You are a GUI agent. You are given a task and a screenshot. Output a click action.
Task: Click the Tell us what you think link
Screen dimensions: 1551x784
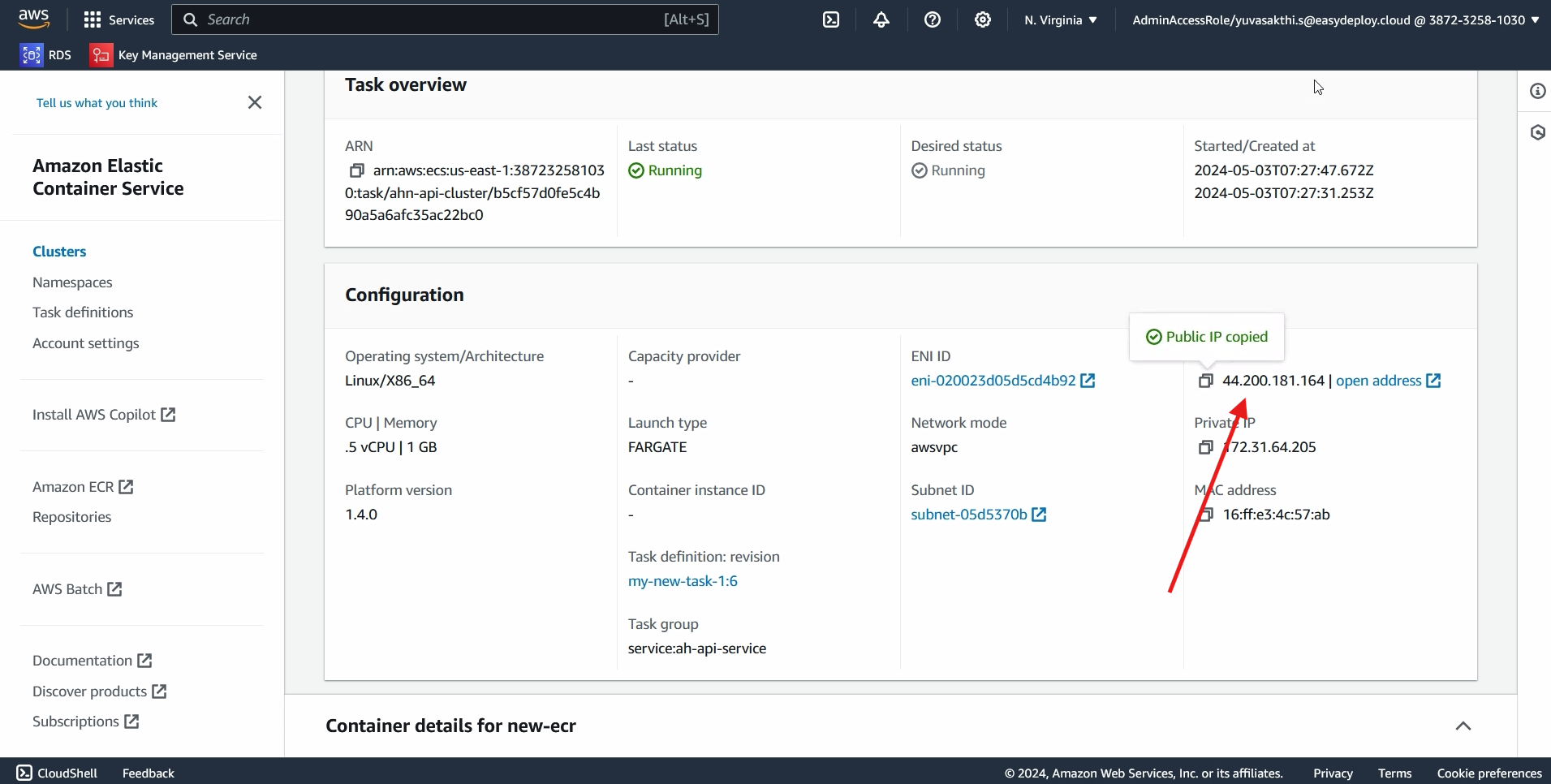(x=97, y=103)
